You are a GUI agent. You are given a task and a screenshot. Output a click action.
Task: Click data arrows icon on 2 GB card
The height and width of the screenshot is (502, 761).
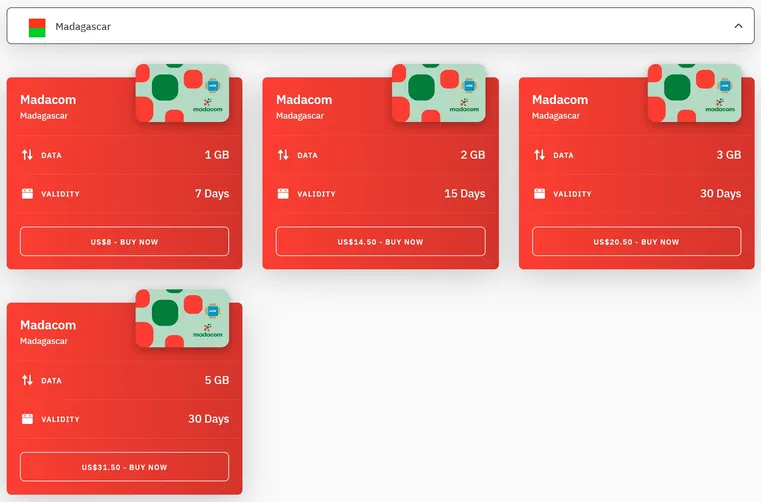point(283,155)
